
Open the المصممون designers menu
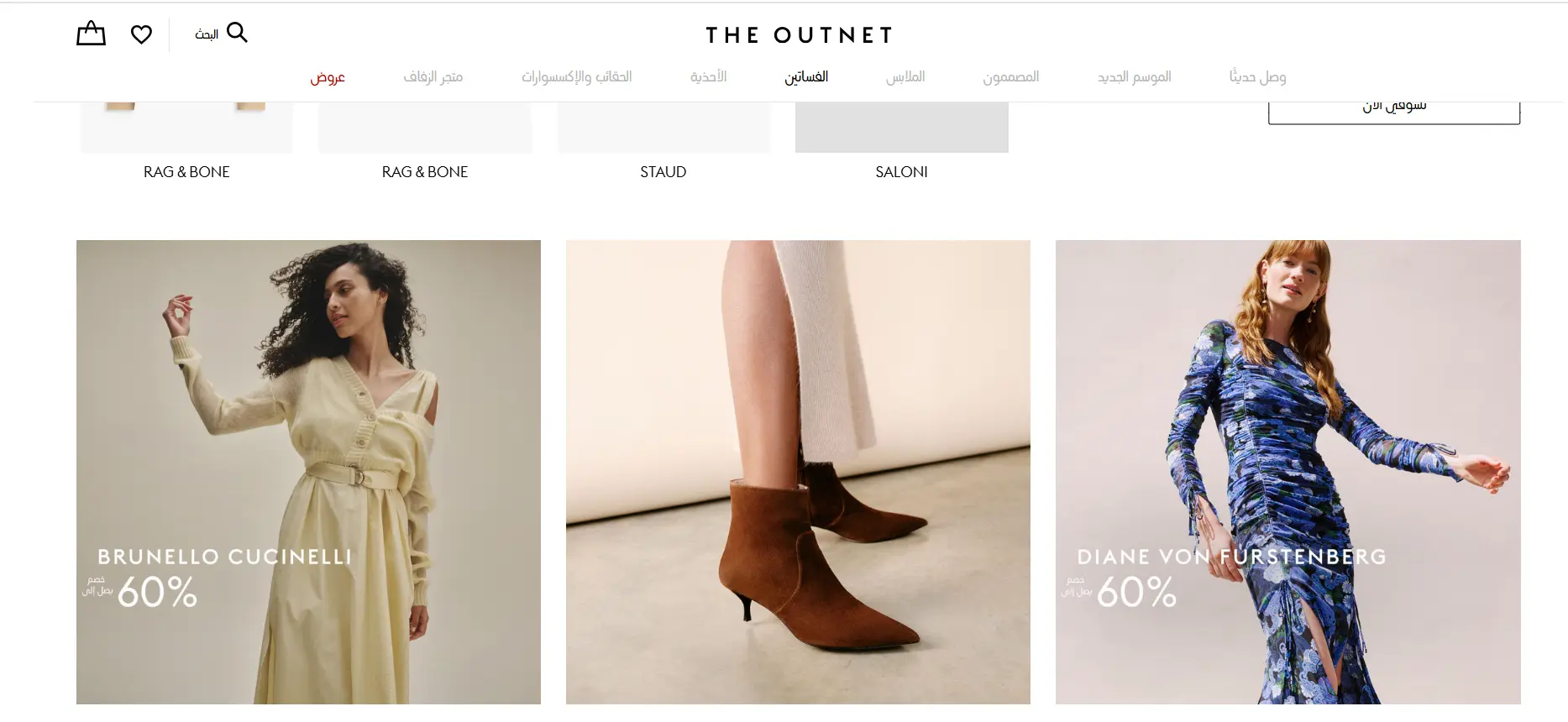coord(1011,77)
